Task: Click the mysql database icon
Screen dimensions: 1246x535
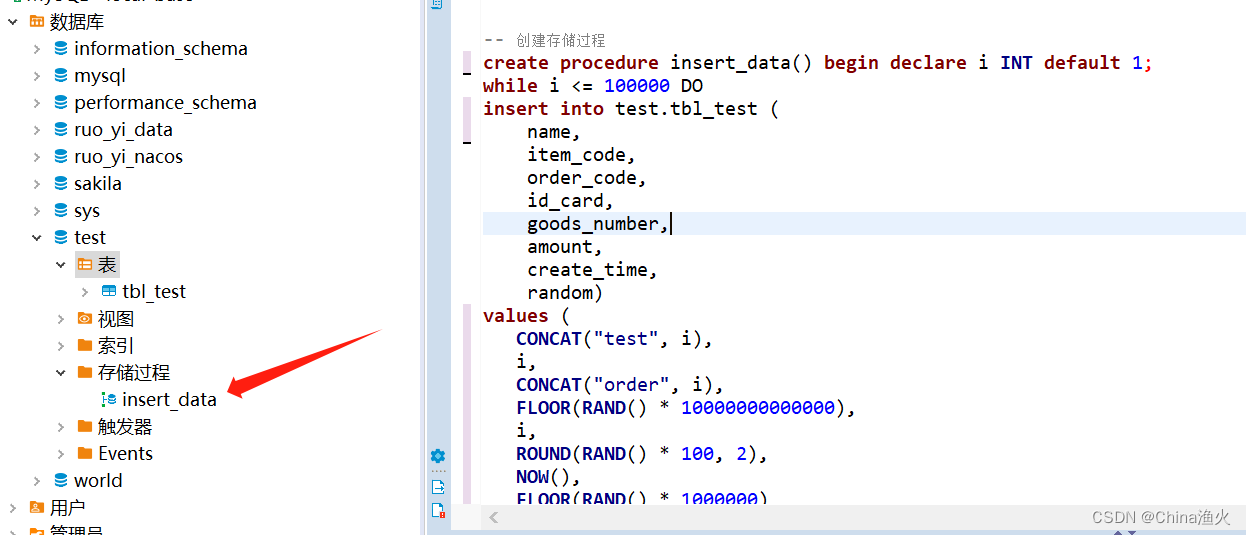Action: tap(61, 75)
